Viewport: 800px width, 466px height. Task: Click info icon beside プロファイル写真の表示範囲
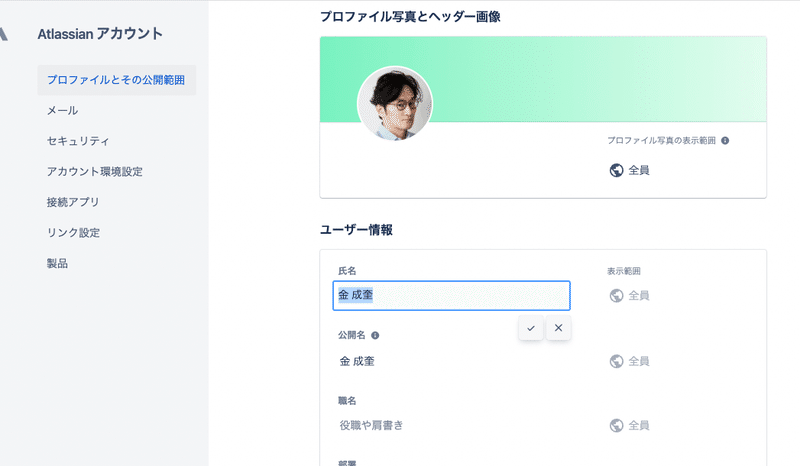(725, 140)
